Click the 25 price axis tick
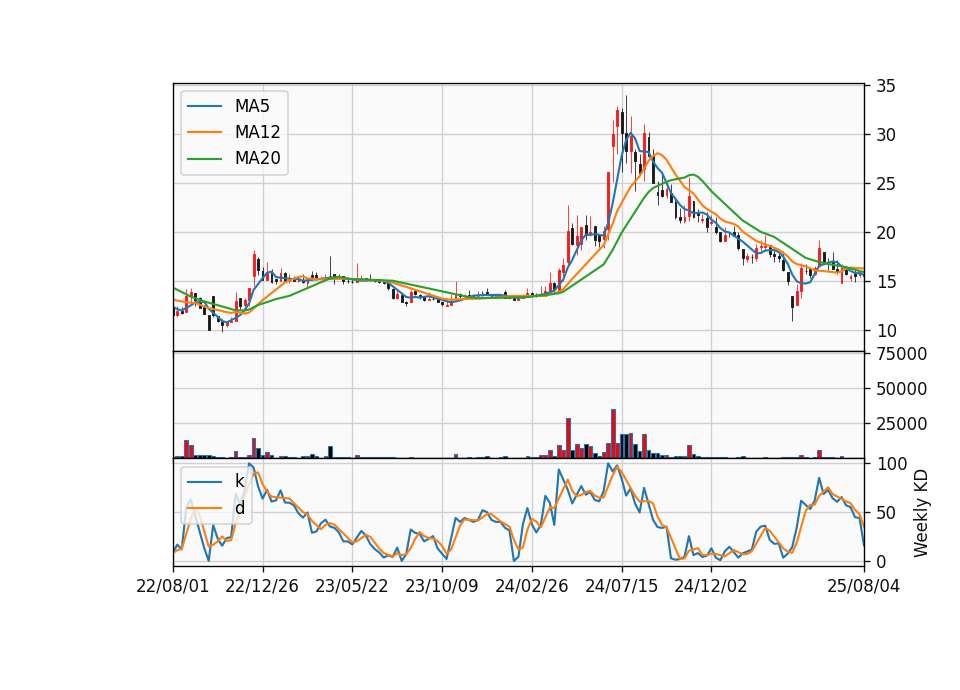The width and height of the screenshot is (960, 690). [x=886, y=184]
